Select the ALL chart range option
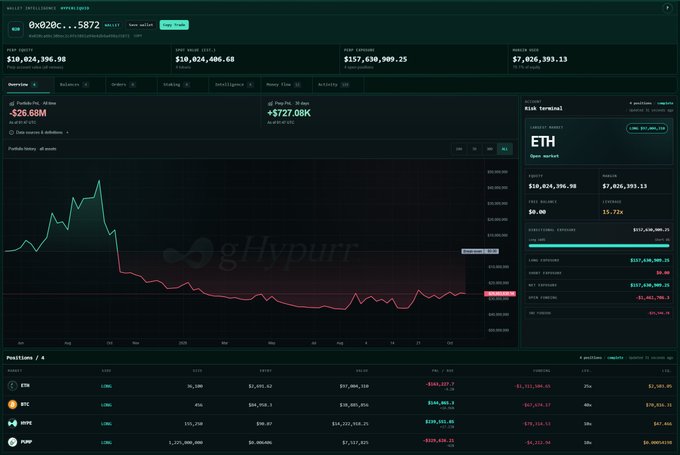 click(505, 149)
